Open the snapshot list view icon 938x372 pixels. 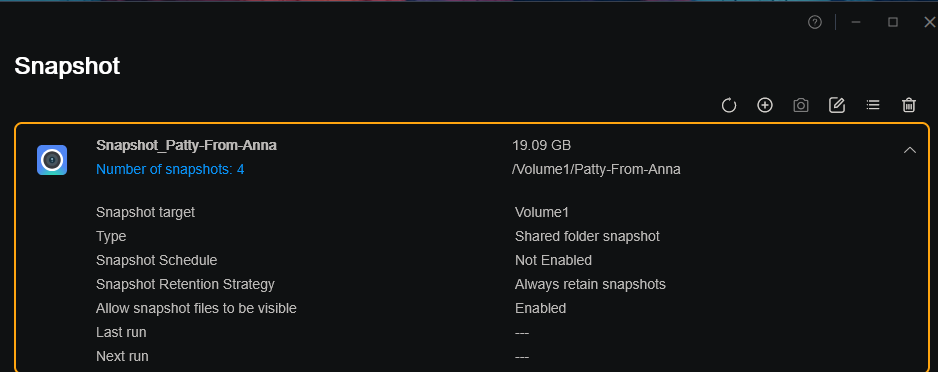point(873,105)
